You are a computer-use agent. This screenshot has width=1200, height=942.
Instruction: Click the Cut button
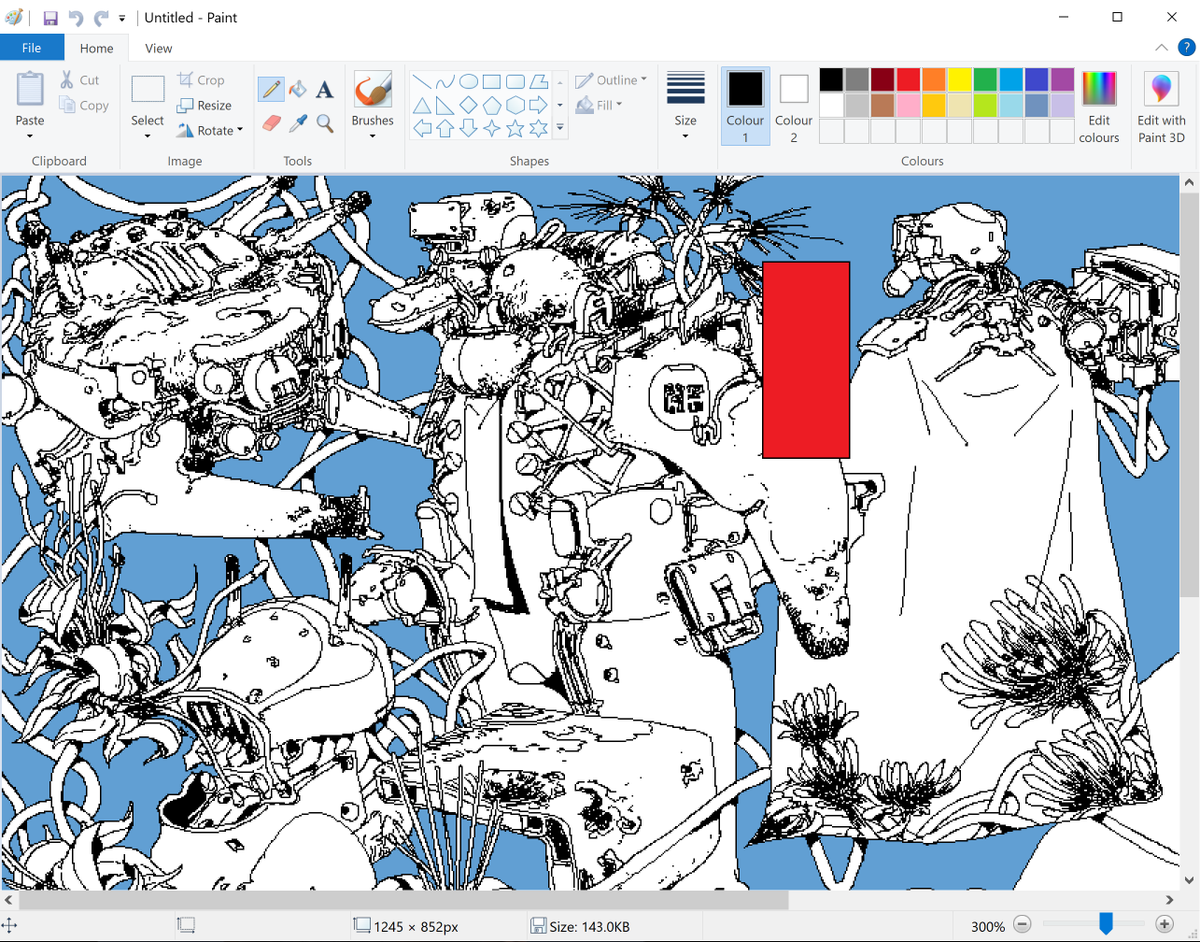(80, 80)
